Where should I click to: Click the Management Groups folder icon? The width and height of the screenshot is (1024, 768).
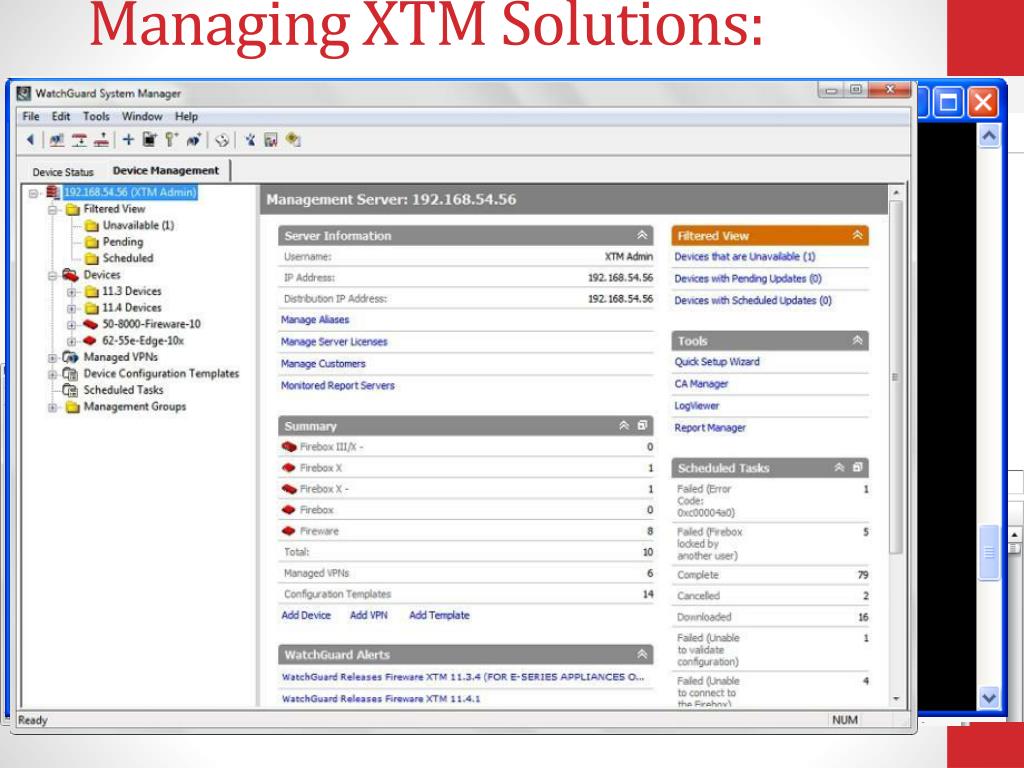point(72,407)
